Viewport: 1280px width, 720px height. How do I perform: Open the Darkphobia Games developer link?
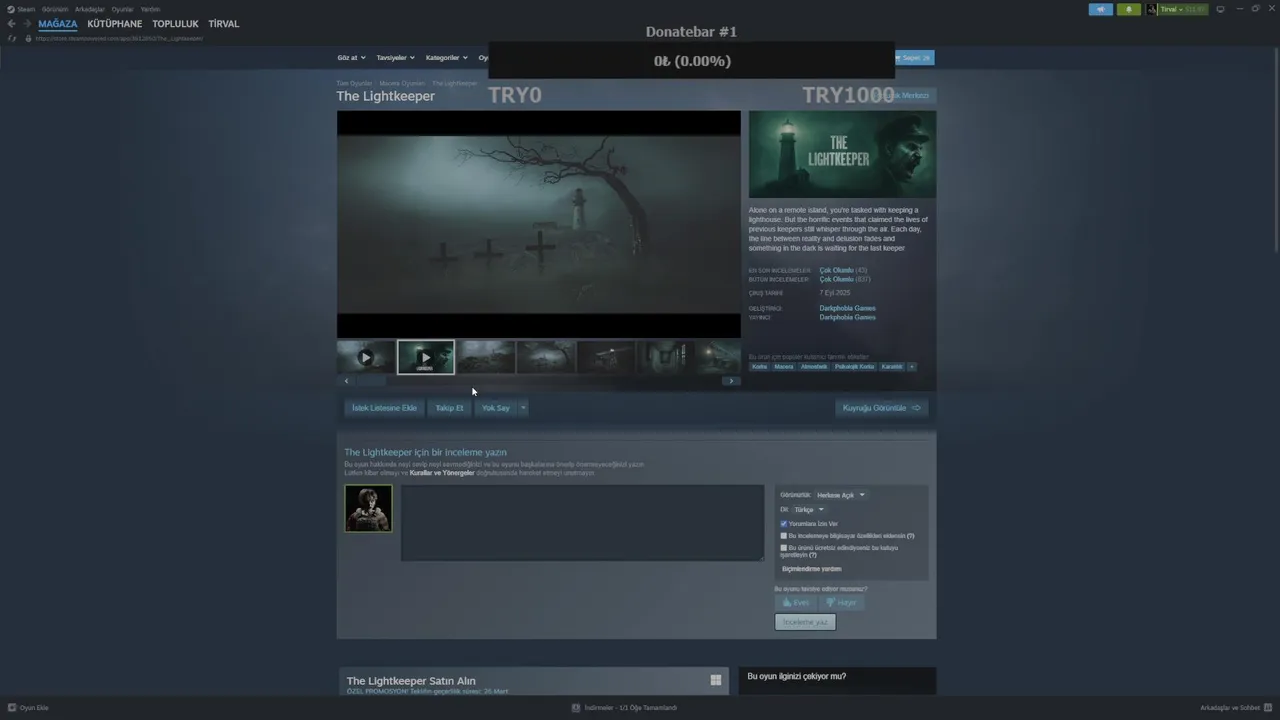point(847,308)
